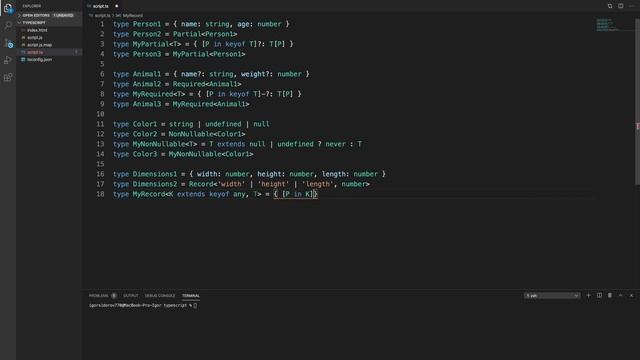This screenshot has width=640, height=360.
Task: Expand the Open Editors section
Action: (49, 15)
